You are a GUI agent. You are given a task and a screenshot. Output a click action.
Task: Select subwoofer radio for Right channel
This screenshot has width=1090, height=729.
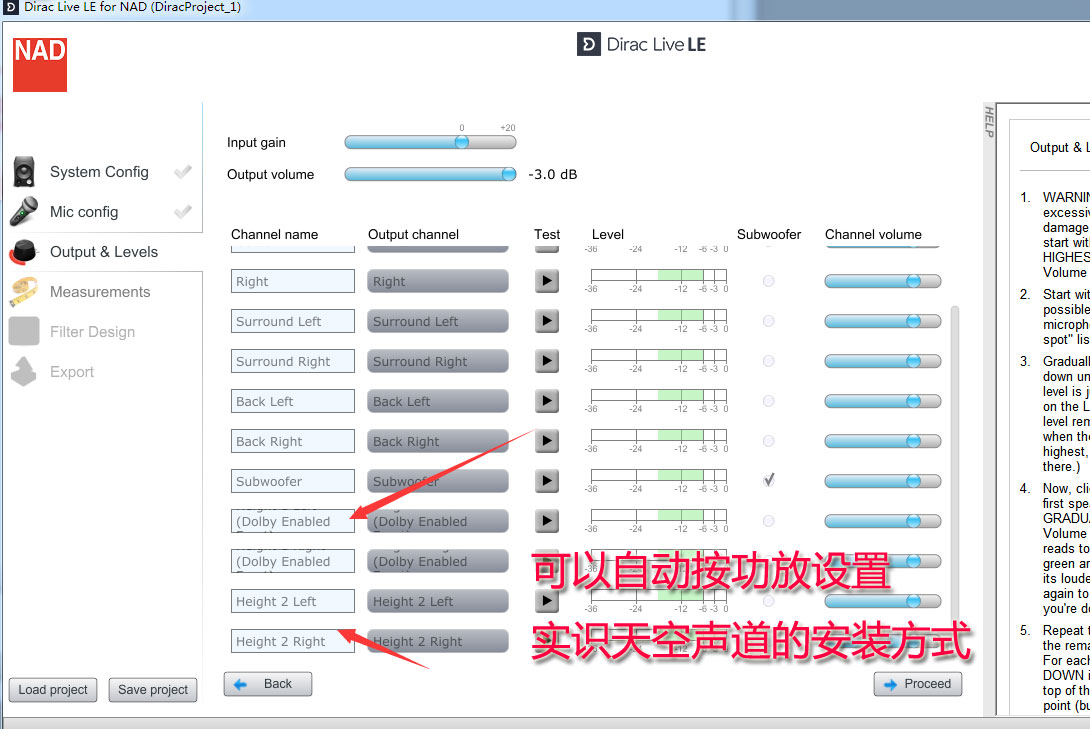click(x=768, y=281)
